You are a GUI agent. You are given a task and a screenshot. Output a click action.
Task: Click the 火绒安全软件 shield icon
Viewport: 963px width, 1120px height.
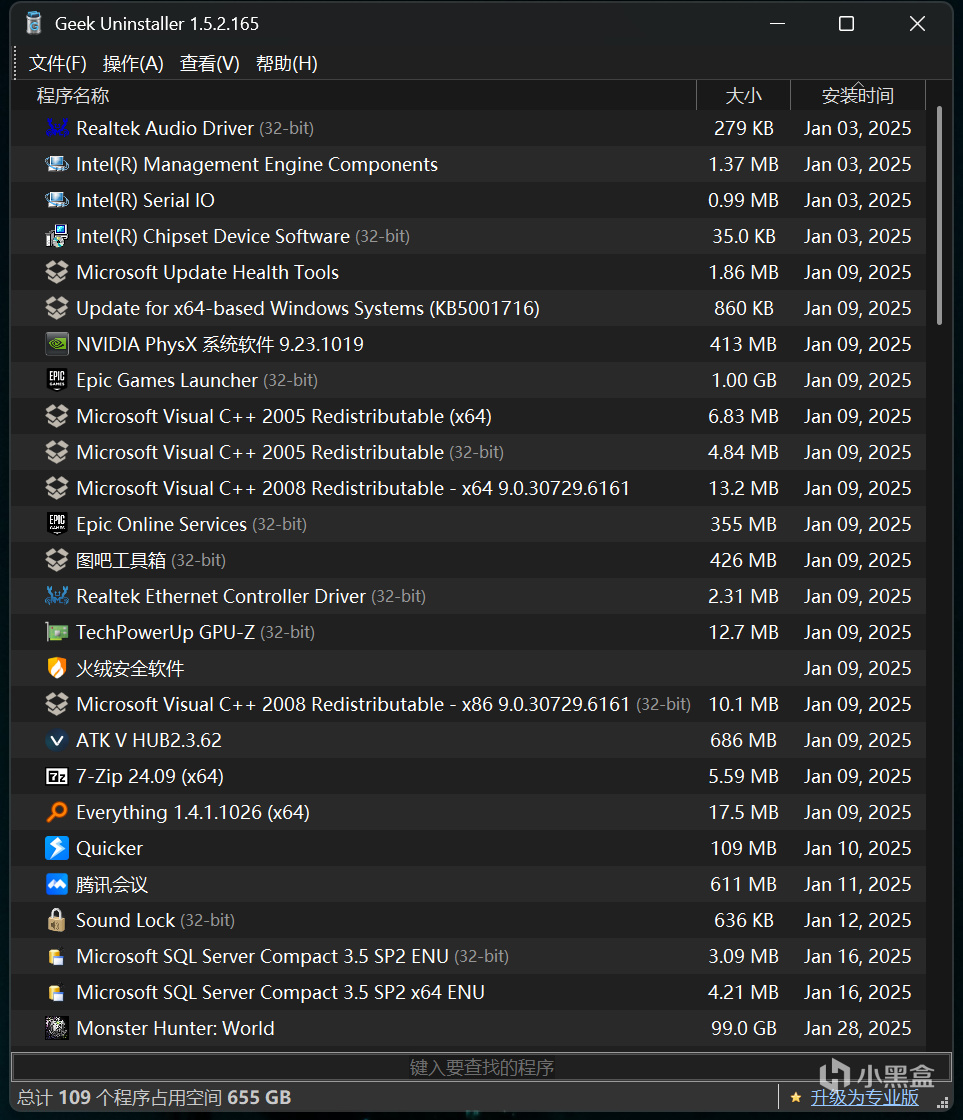coord(57,668)
